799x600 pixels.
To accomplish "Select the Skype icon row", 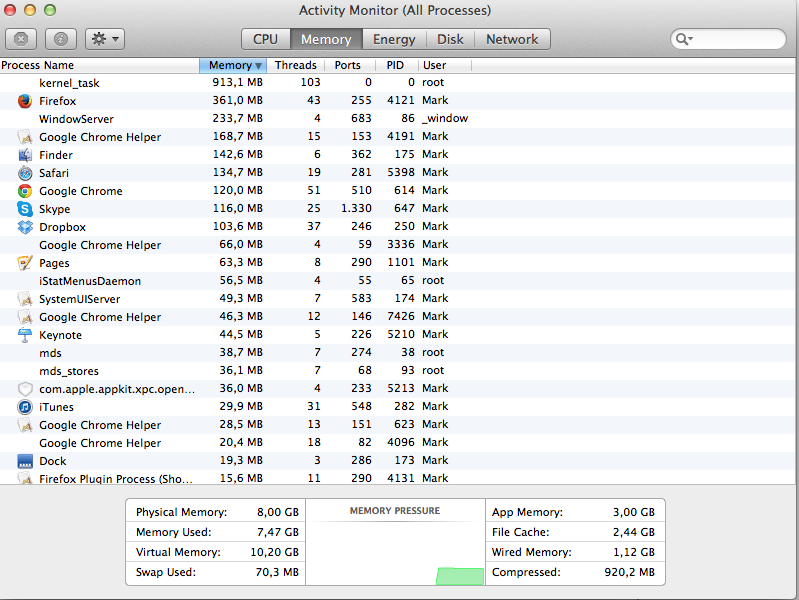I will click(25, 209).
